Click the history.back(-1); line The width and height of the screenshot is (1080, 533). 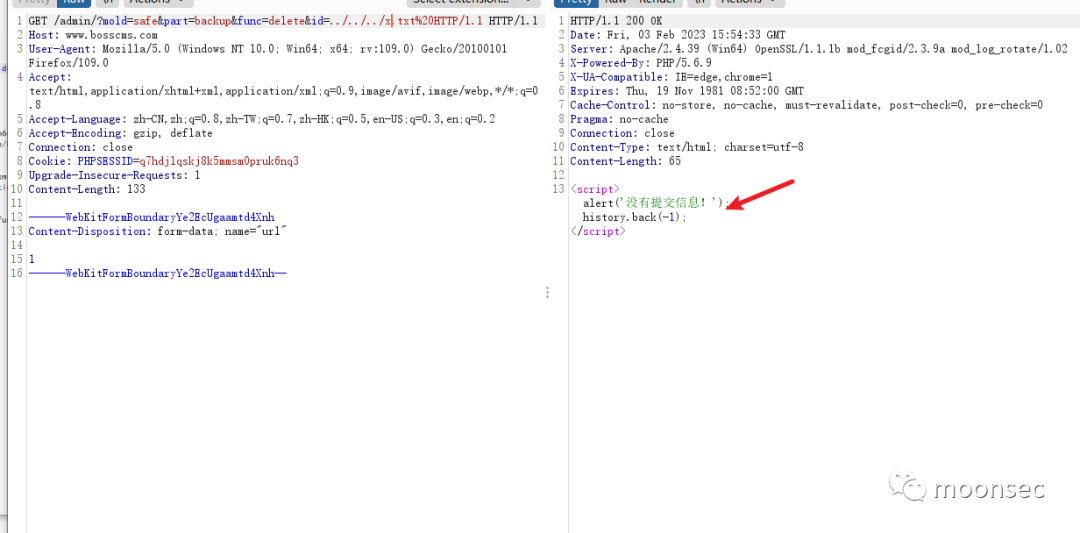point(635,218)
